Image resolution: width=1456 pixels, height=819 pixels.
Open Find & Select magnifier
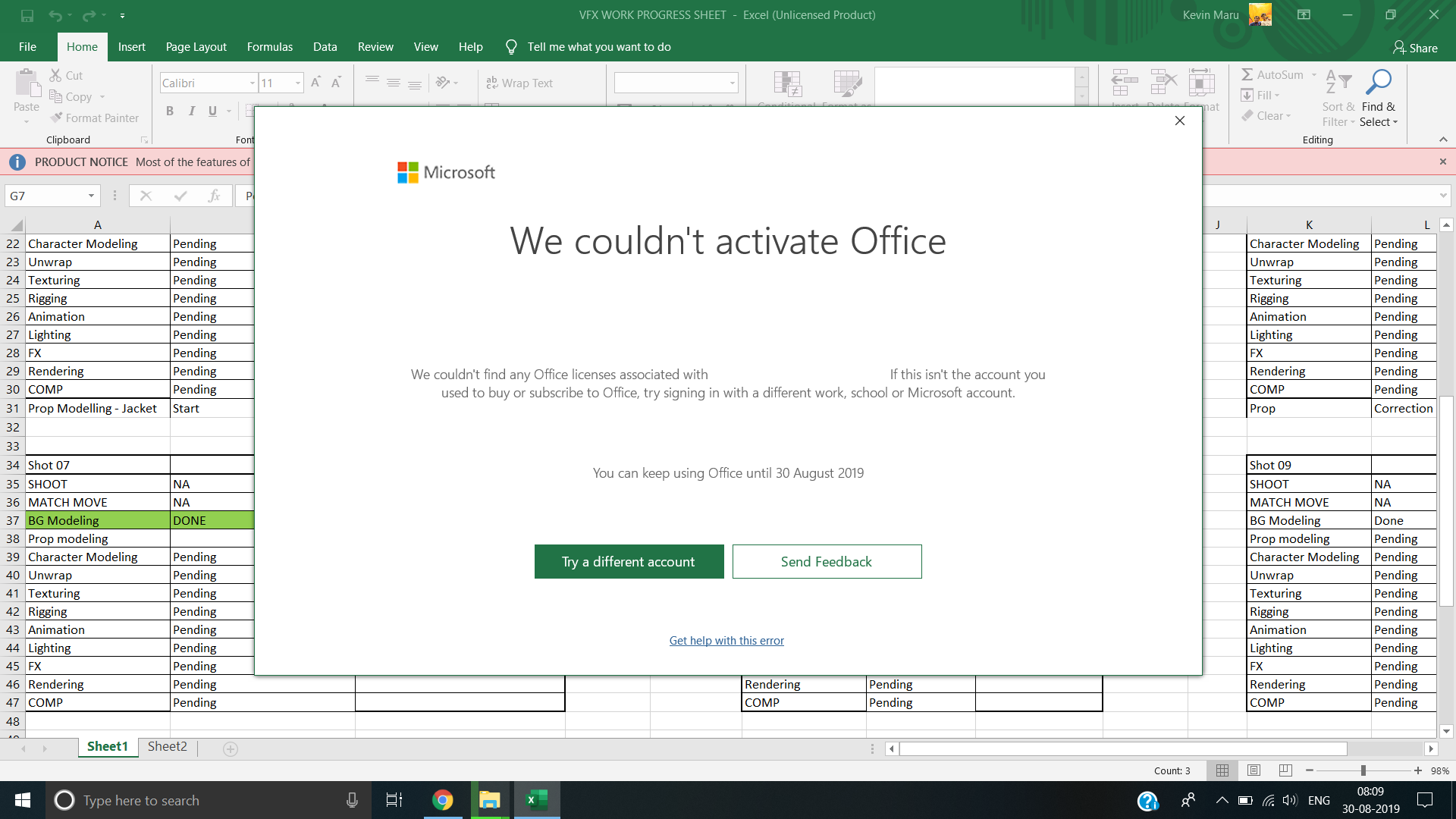pyautogui.click(x=1378, y=82)
